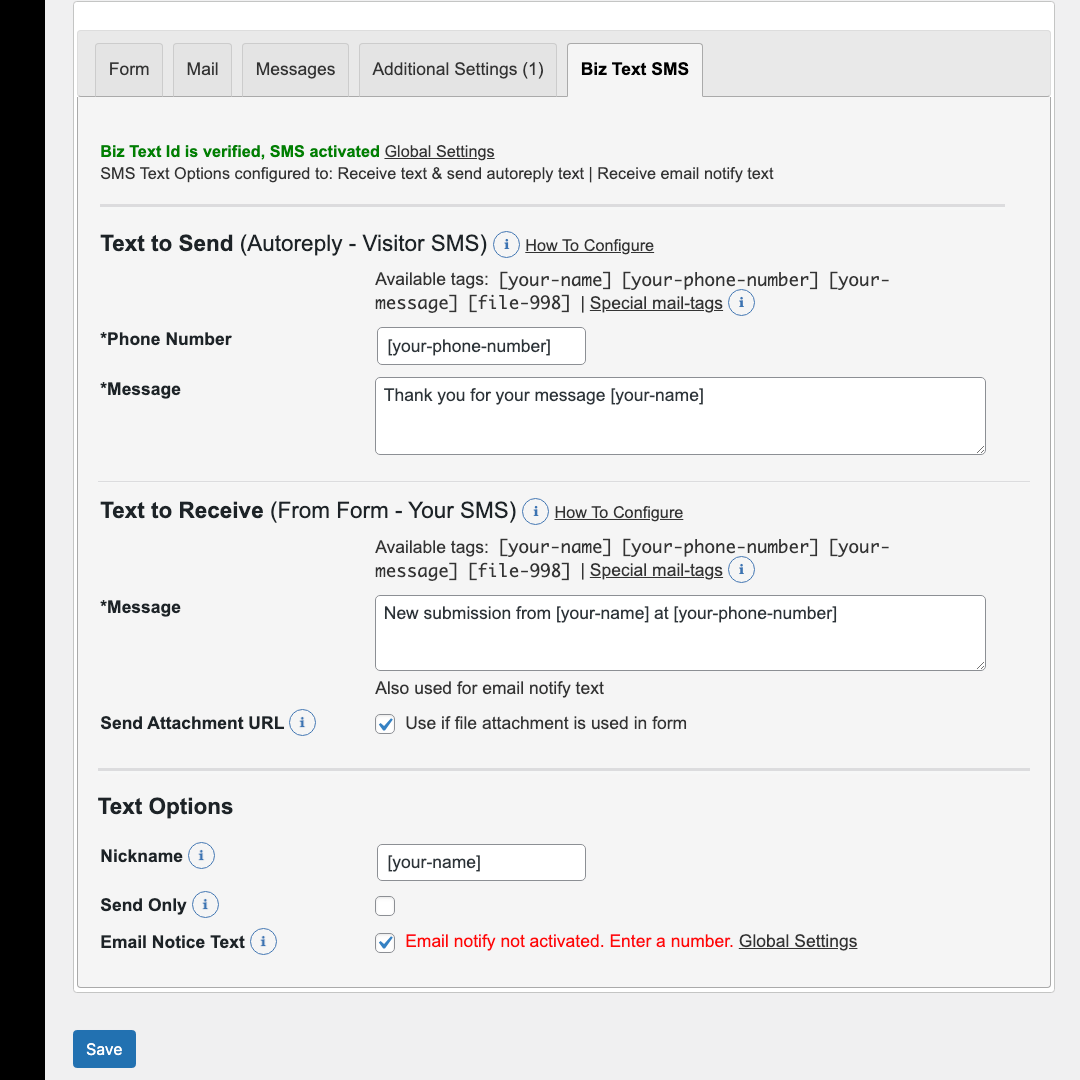Click the Send Attachment URL label
This screenshot has width=1080, height=1080.
coord(192,723)
